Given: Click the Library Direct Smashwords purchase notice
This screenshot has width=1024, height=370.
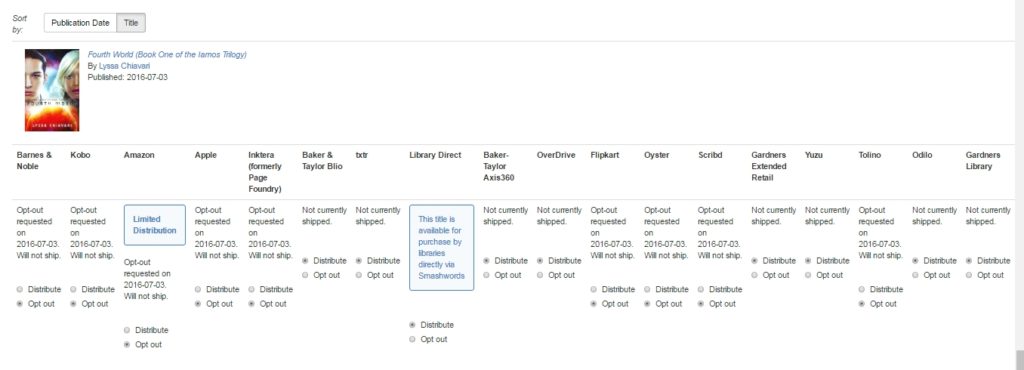Looking at the screenshot, I should pyautogui.click(x=441, y=247).
